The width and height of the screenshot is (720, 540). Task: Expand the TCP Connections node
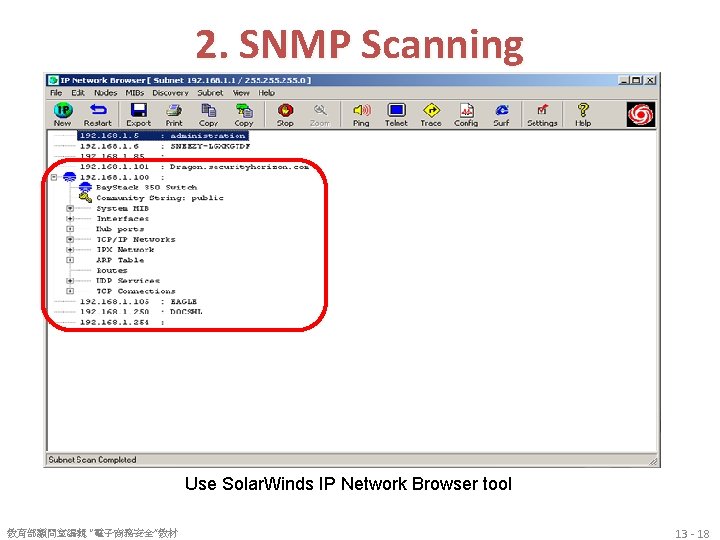coord(70,291)
